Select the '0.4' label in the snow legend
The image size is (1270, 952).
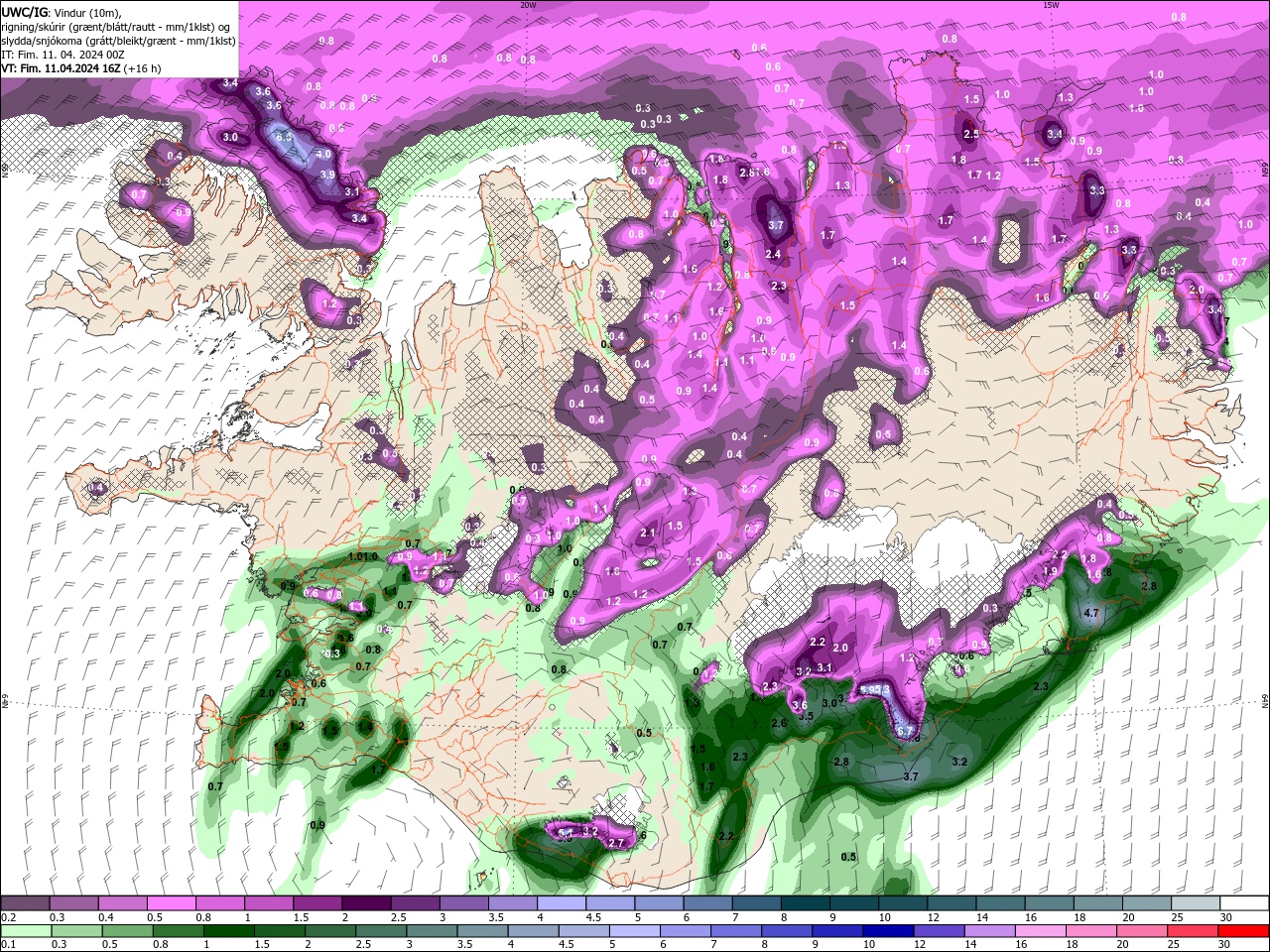(106, 917)
